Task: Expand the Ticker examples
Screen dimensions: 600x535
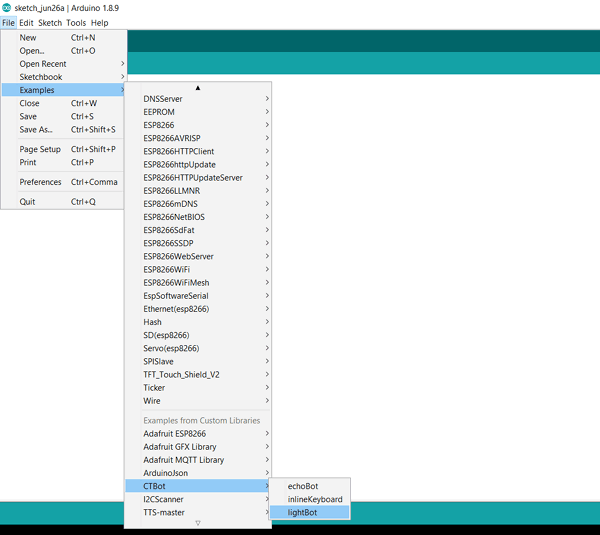Action: [x=198, y=387]
